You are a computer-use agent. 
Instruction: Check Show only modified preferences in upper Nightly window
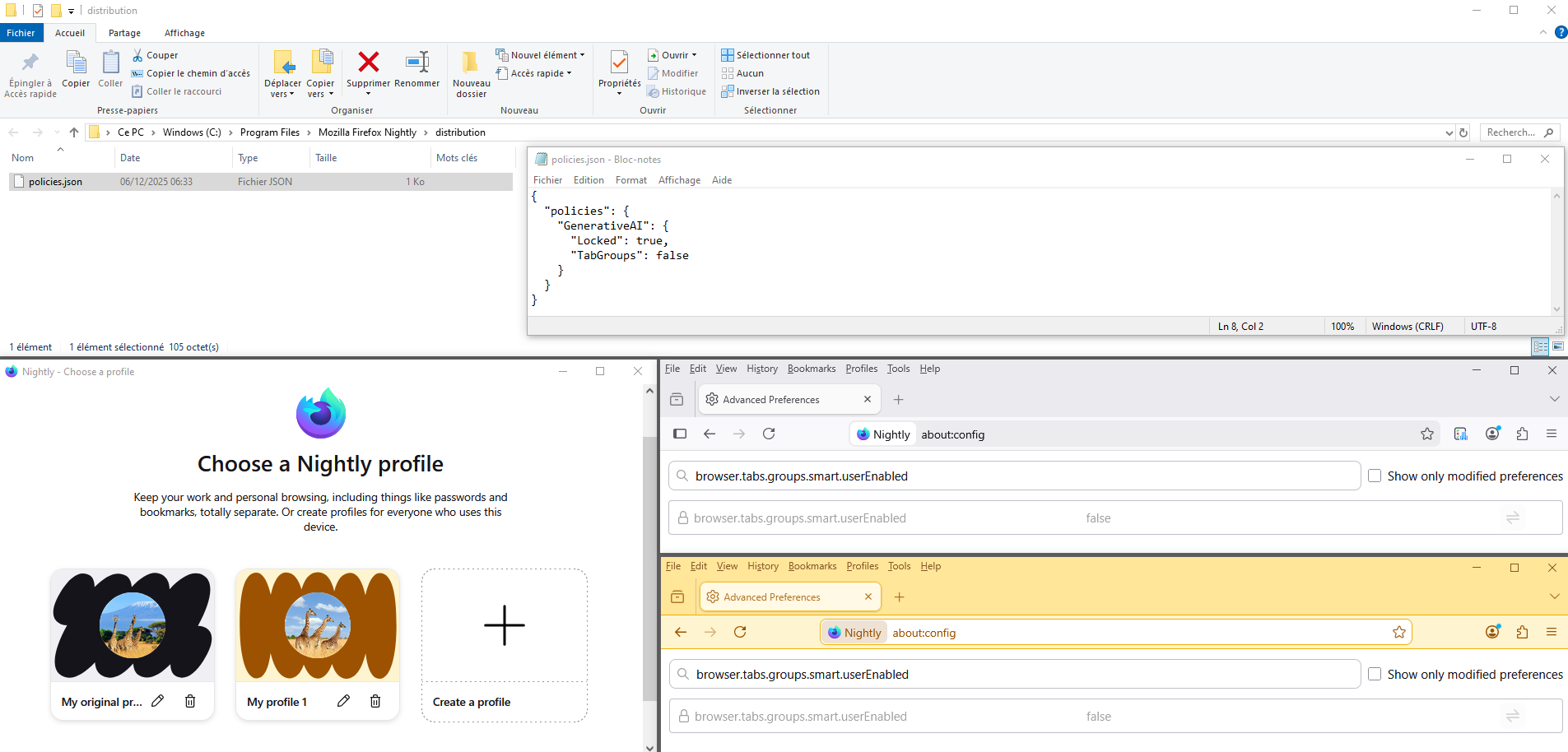tap(1375, 476)
